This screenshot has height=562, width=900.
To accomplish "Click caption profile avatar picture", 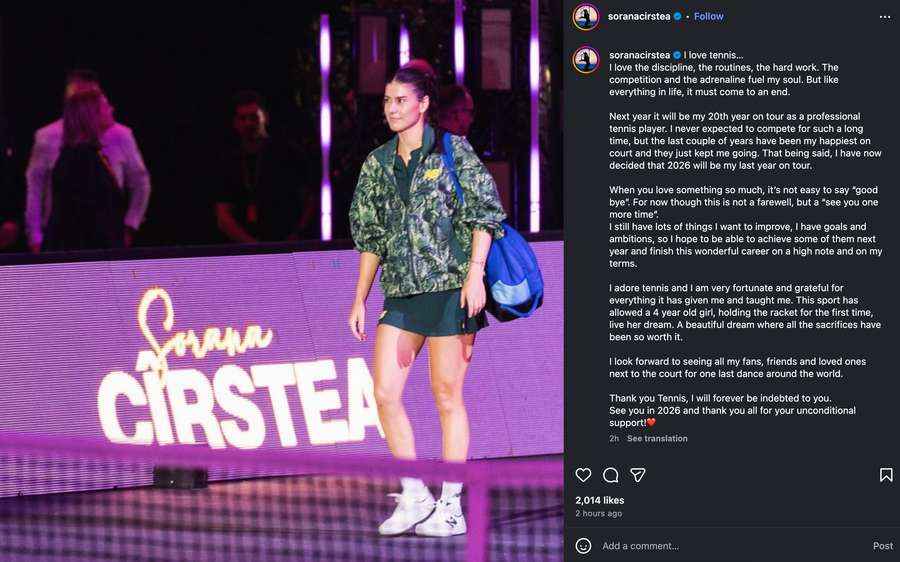I will (586, 60).
